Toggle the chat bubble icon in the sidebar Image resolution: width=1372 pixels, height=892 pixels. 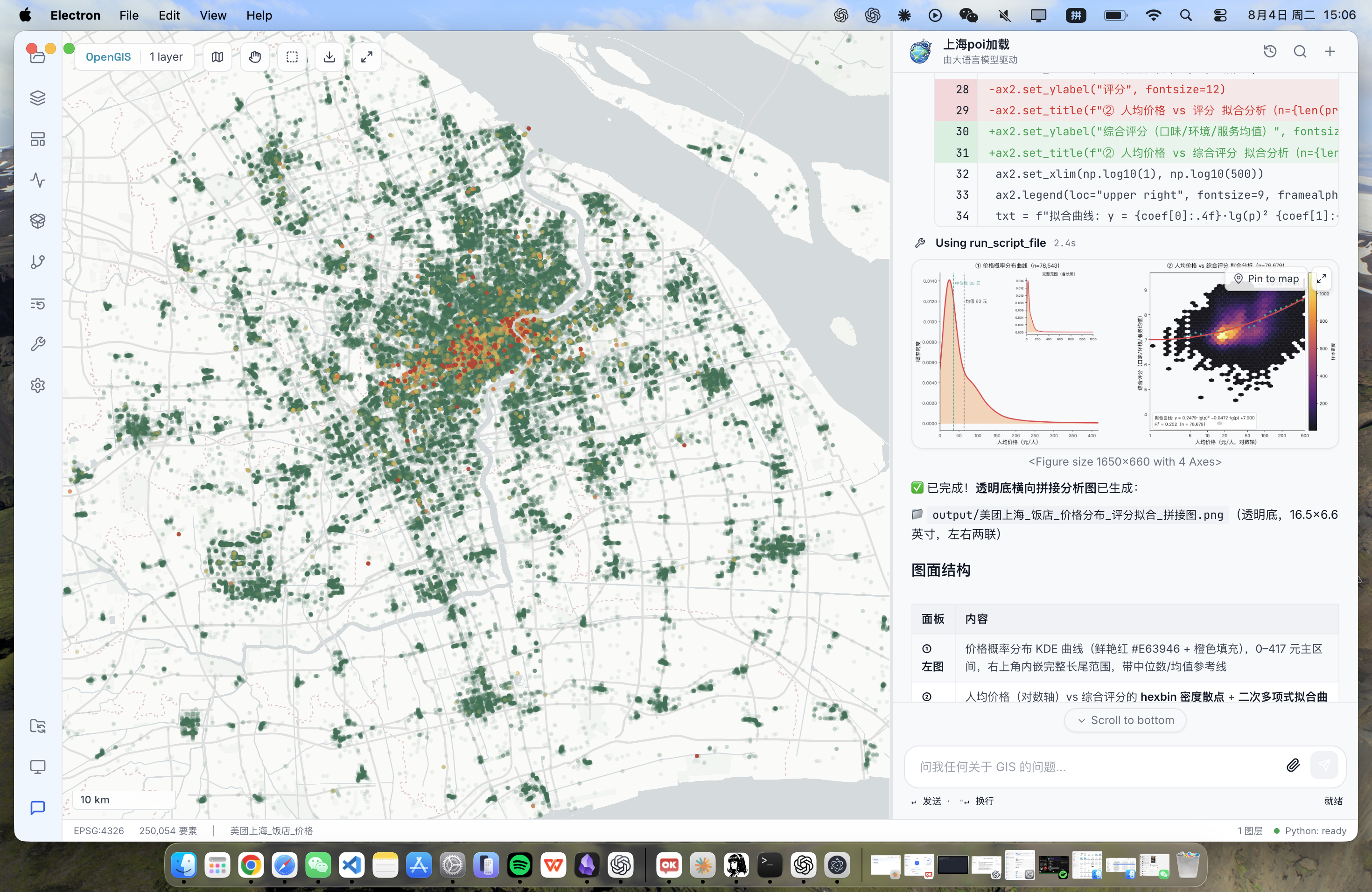pos(37,808)
